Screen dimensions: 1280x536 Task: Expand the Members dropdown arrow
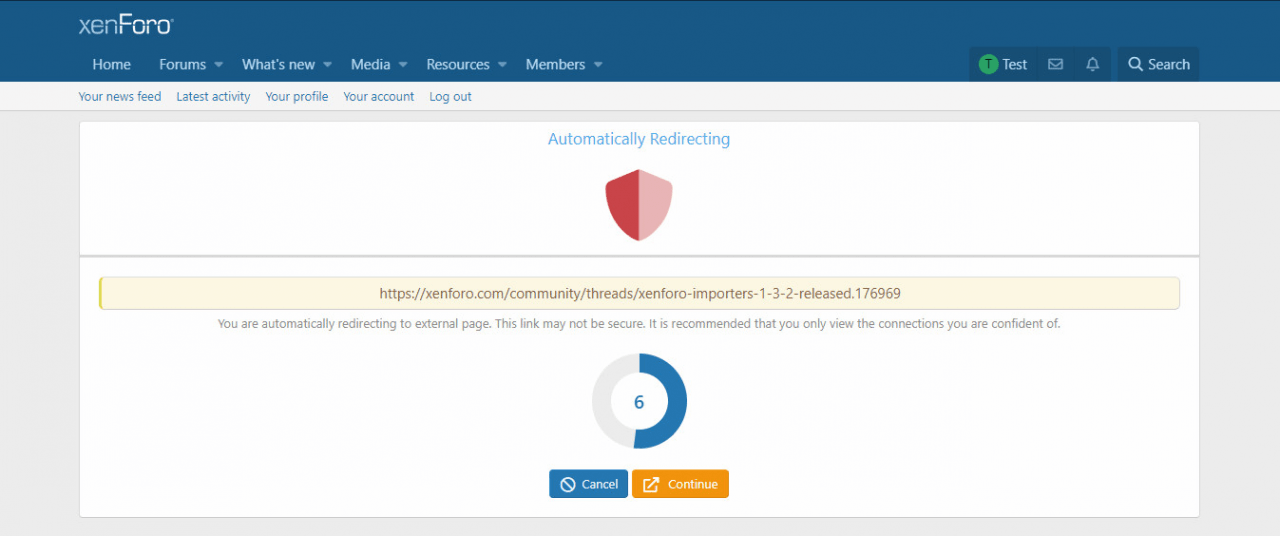[598, 65]
